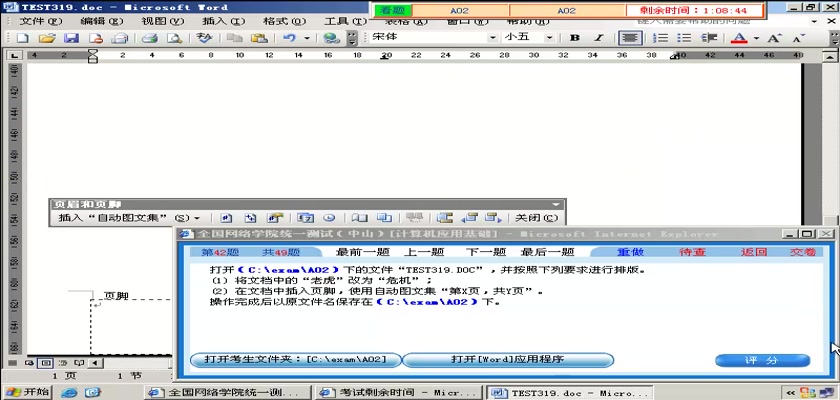Open the 编辑 menu
Image resolution: width=840 pixels, height=400 pixels.
click(102, 21)
